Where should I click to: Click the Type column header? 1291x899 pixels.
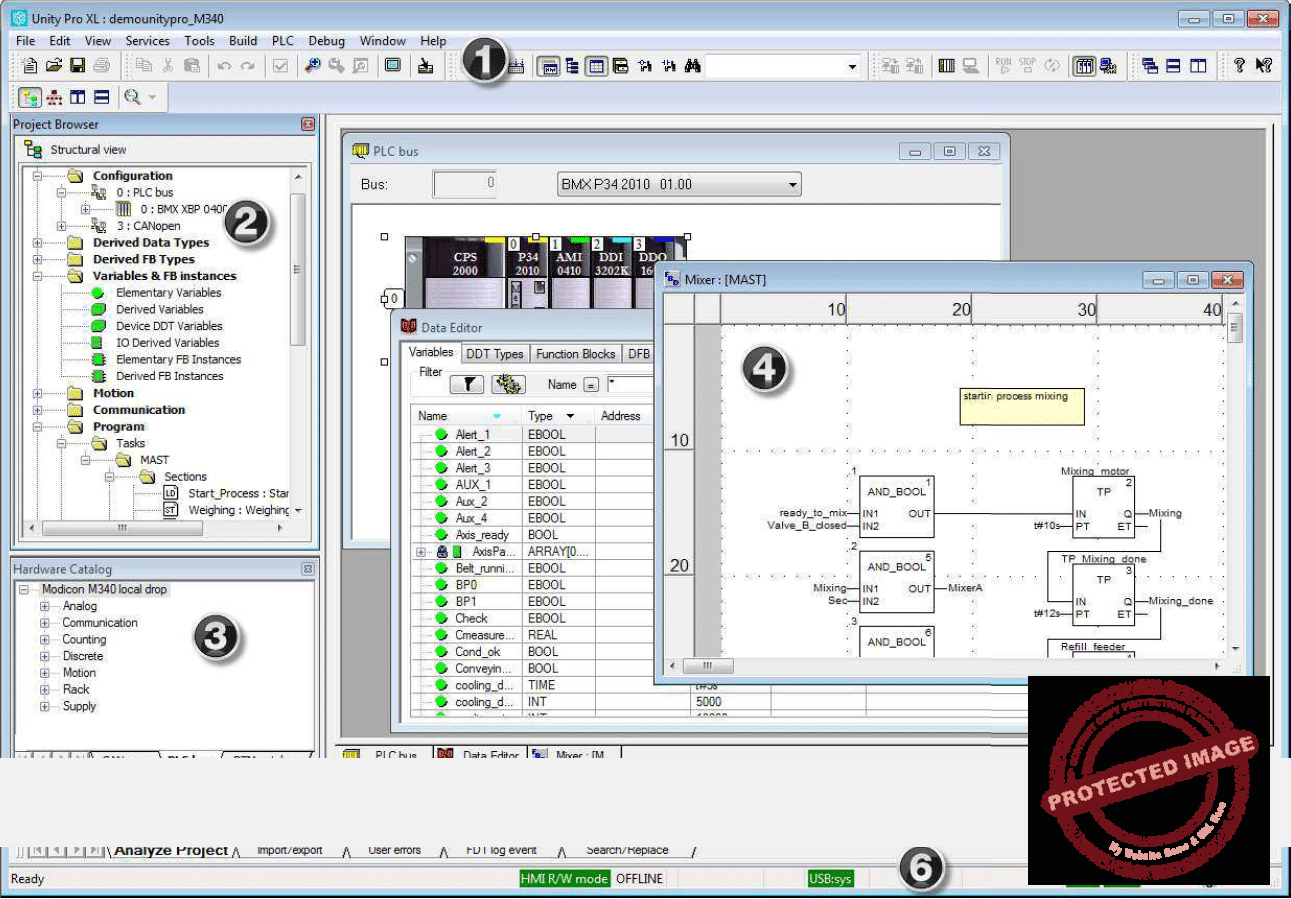557,416
